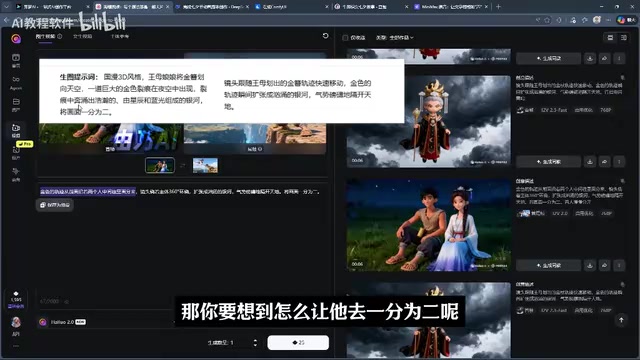Switch to the DeepSeek browser tab
640x360 pixels.
pyautogui.click(x=212, y=7)
